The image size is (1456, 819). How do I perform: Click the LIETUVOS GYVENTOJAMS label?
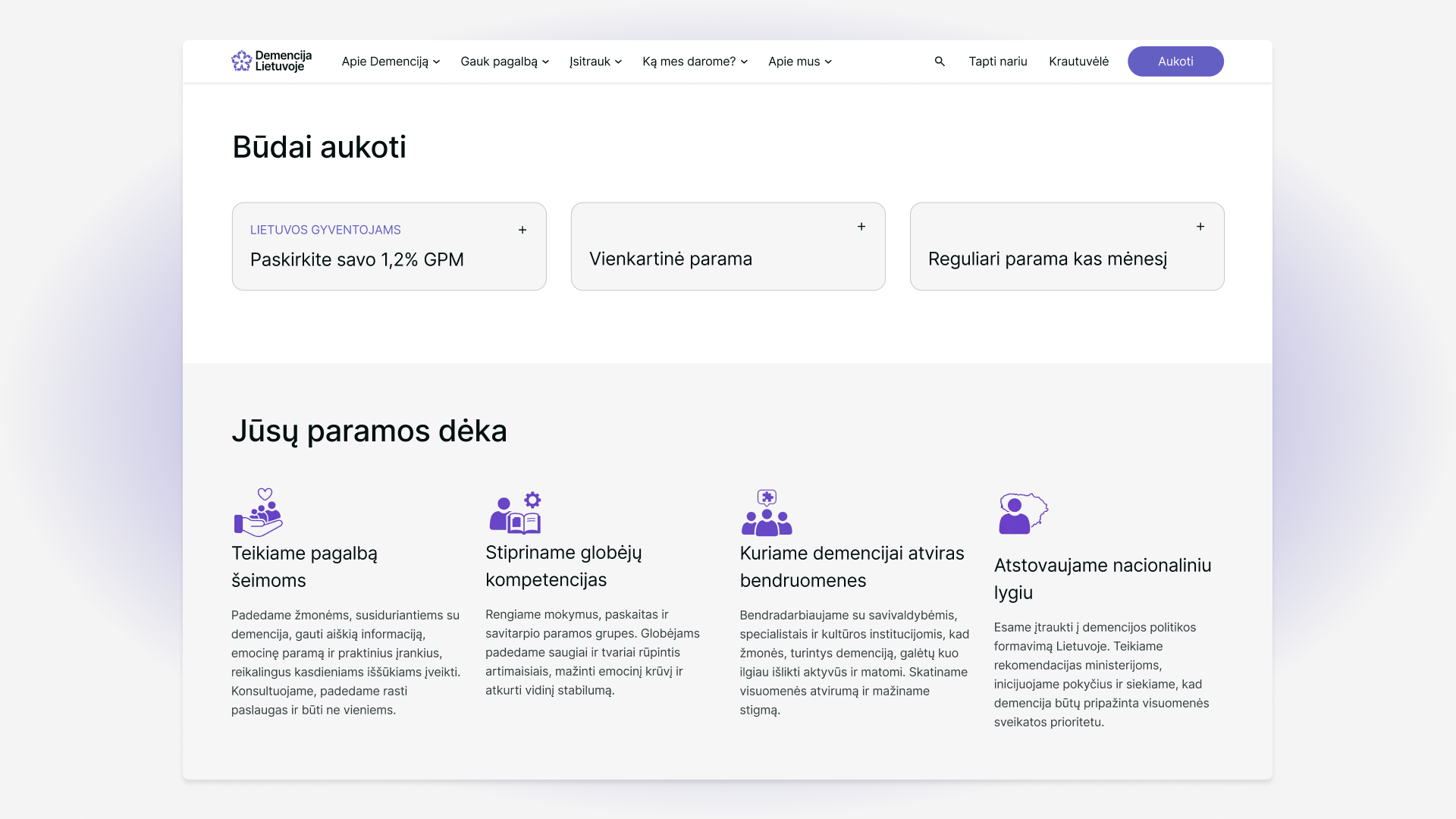tap(325, 230)
